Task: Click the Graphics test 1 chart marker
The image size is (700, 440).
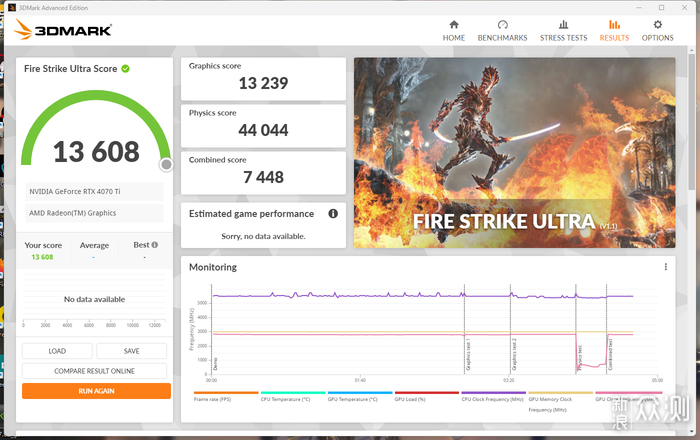Action: [468, 355]
